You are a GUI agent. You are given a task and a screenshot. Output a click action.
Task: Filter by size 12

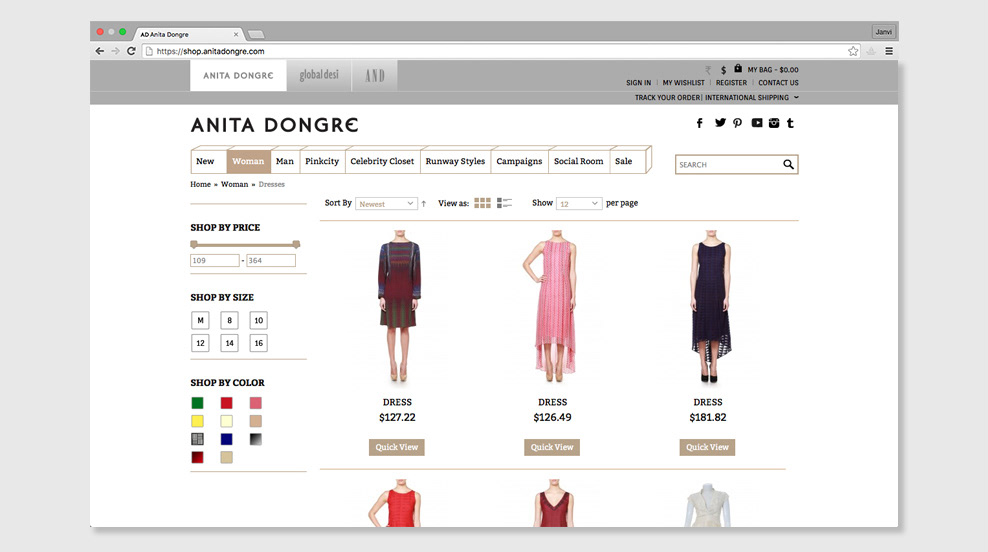point(200,343)
